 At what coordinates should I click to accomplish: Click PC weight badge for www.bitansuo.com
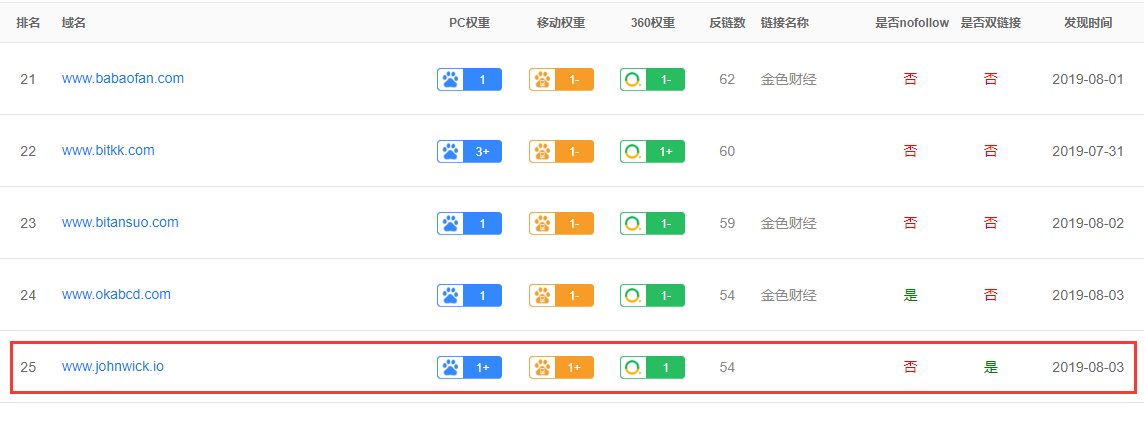pyautogui.click(x=469, y=223)
